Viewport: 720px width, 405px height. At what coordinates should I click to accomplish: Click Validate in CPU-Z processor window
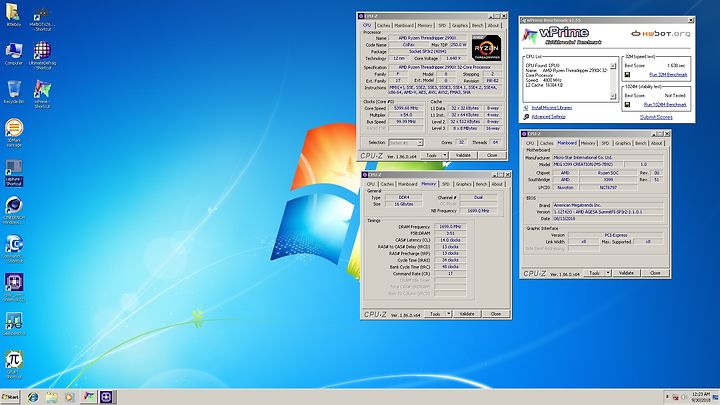point(463,155)
